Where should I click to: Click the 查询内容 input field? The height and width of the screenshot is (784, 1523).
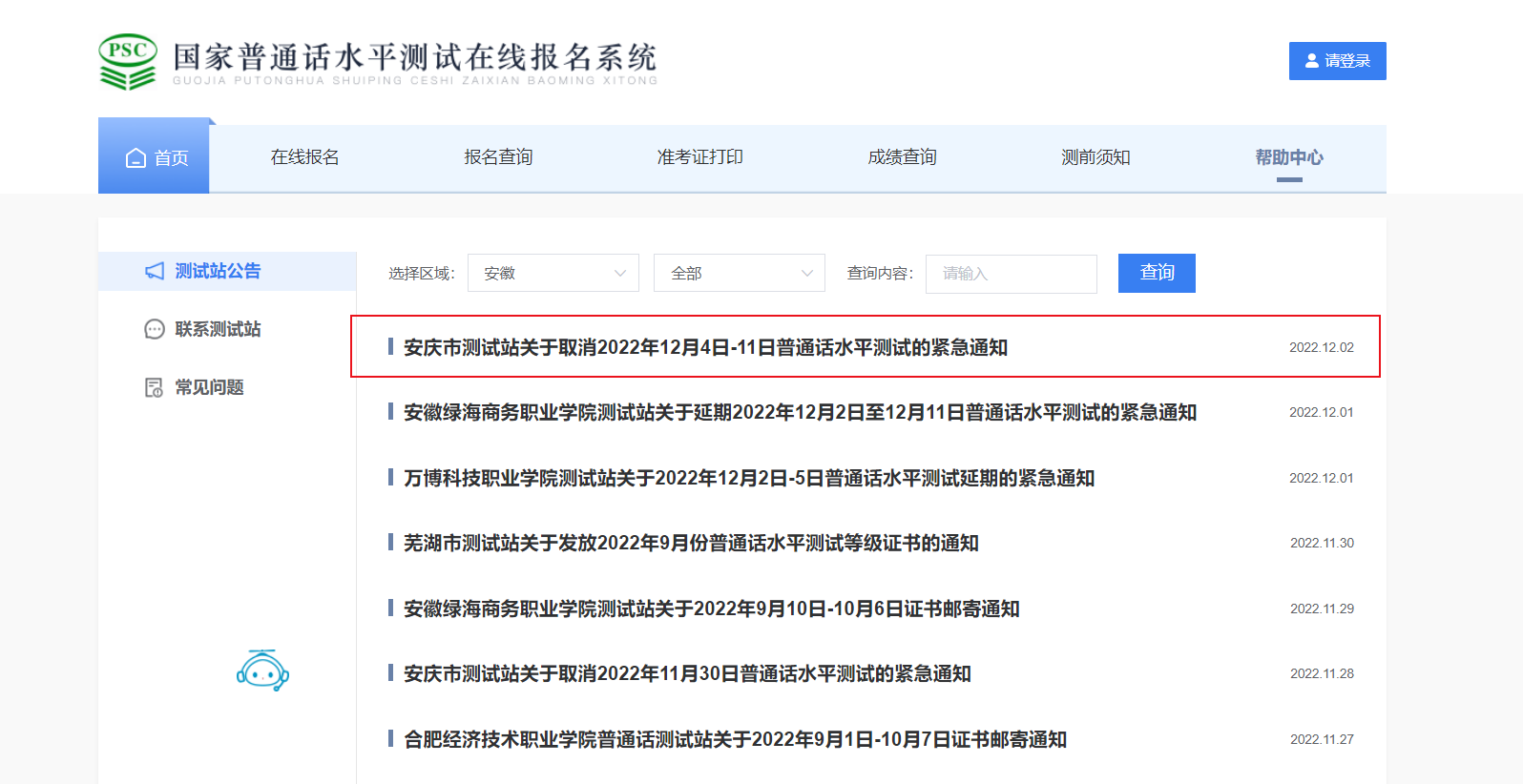1012,274
